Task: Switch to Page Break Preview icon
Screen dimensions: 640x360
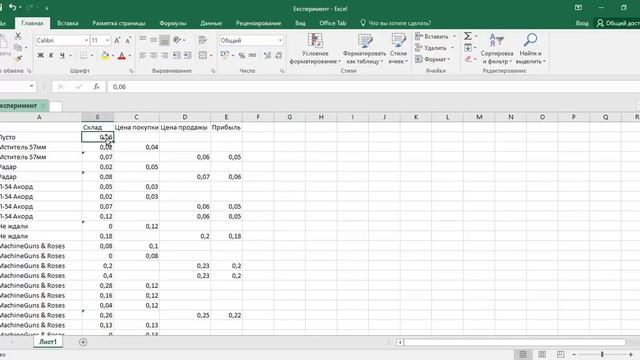Action: 561,354
